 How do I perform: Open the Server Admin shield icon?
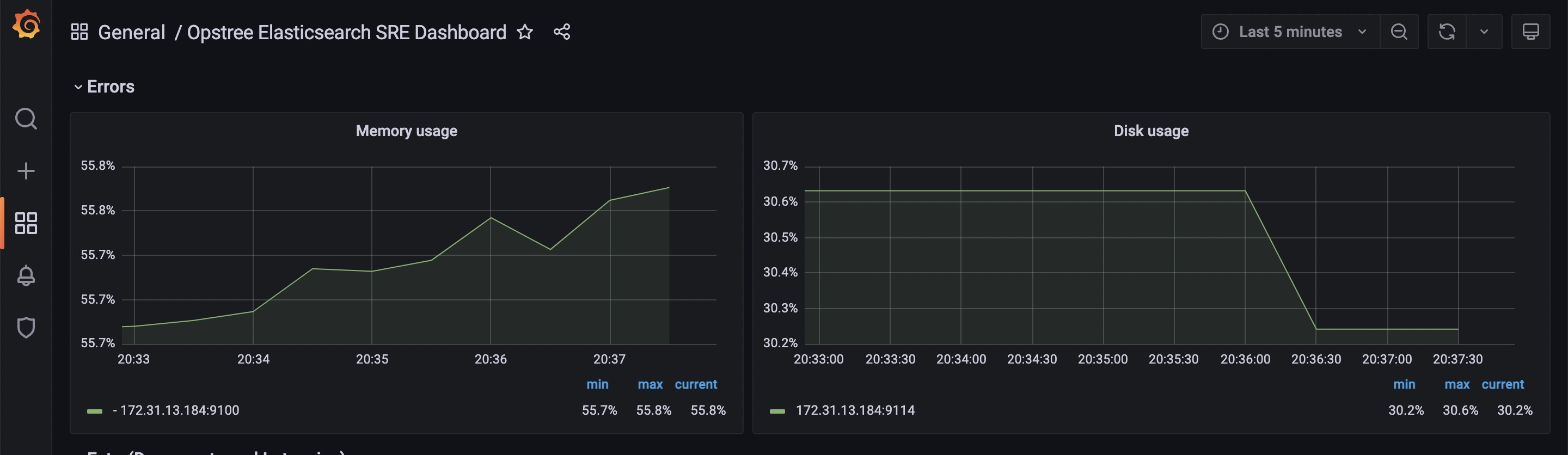coord(26,327)
